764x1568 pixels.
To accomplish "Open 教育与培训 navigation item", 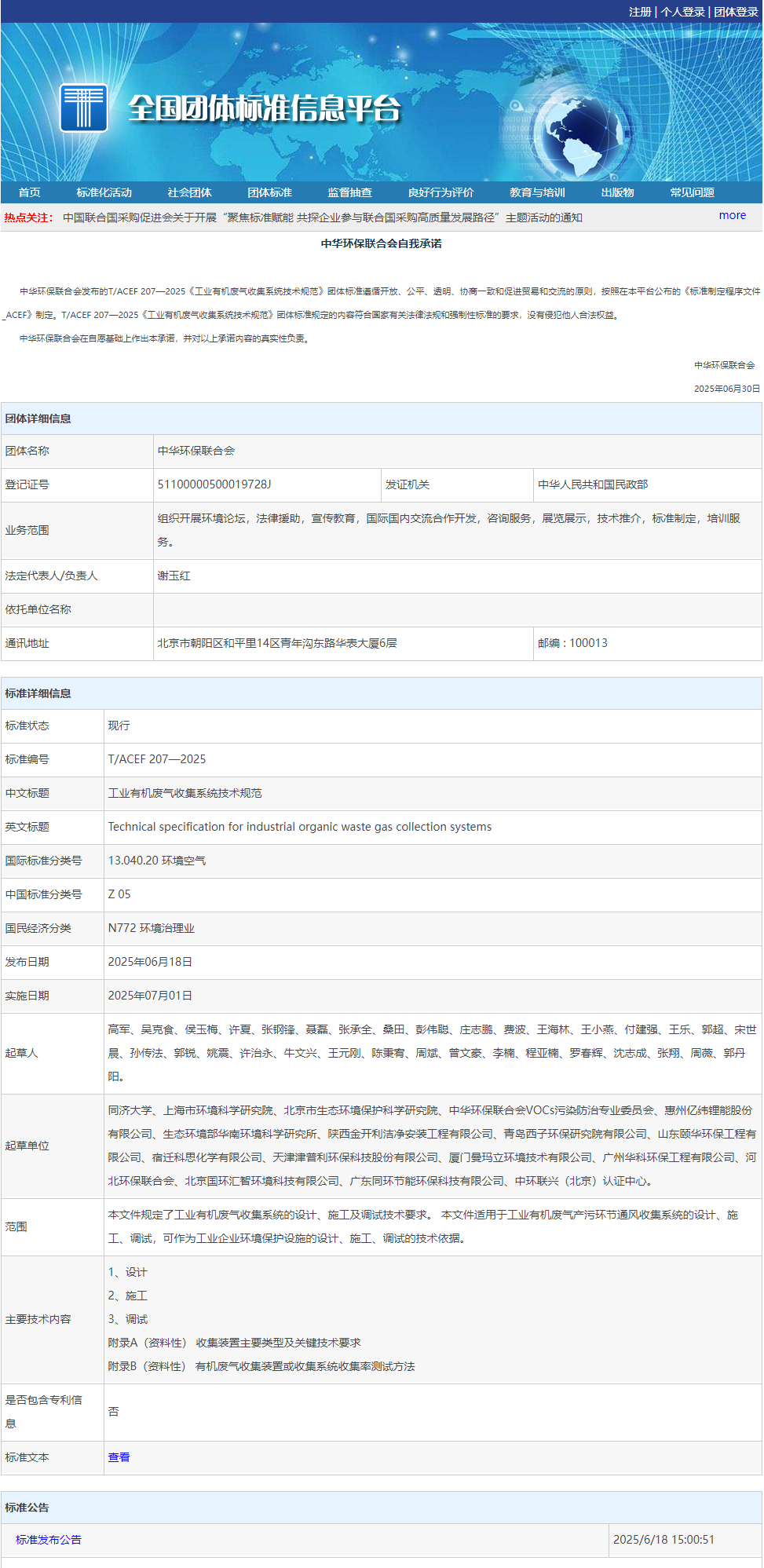I will 537,192.
